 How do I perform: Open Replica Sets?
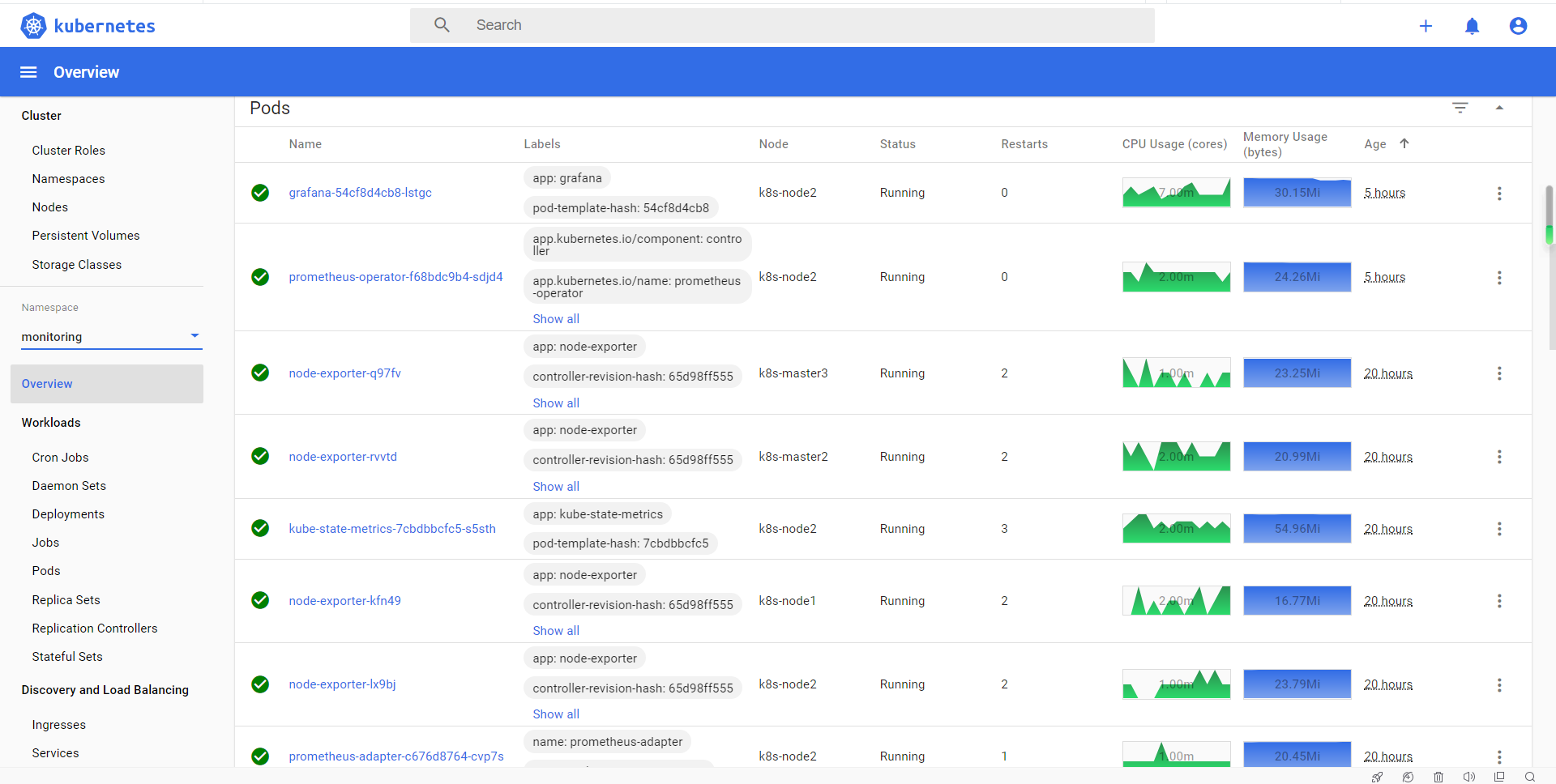pyautogui.click(x=66, y=600)
